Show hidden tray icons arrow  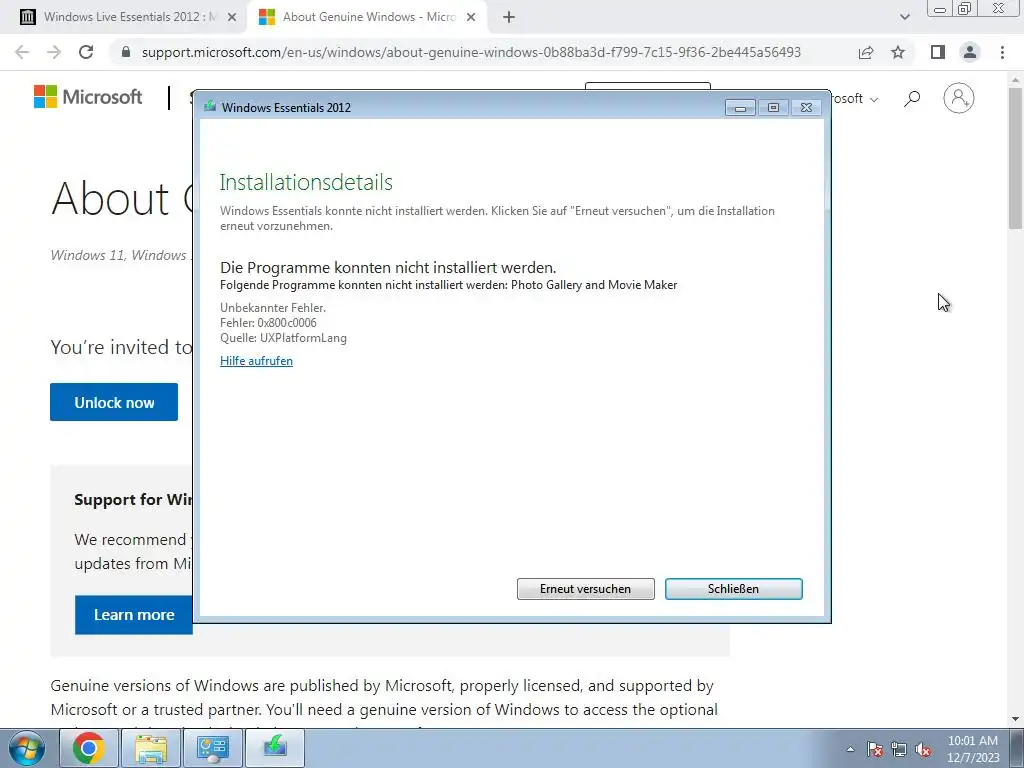coord(850,749)
